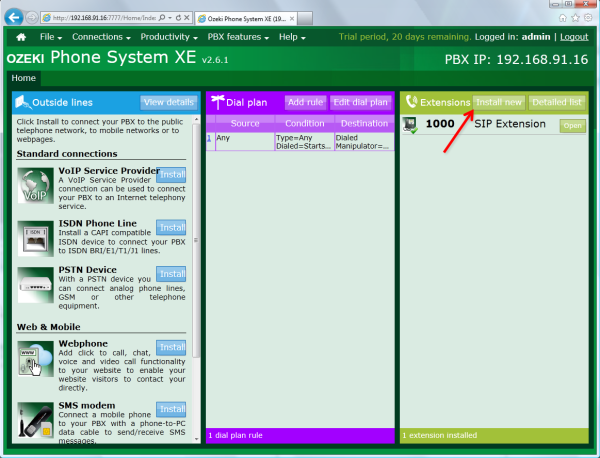Viewport: 600px width, 458px height.
Task: Click the 1 dial plan rule status text
Action: (x=235, y=435)
